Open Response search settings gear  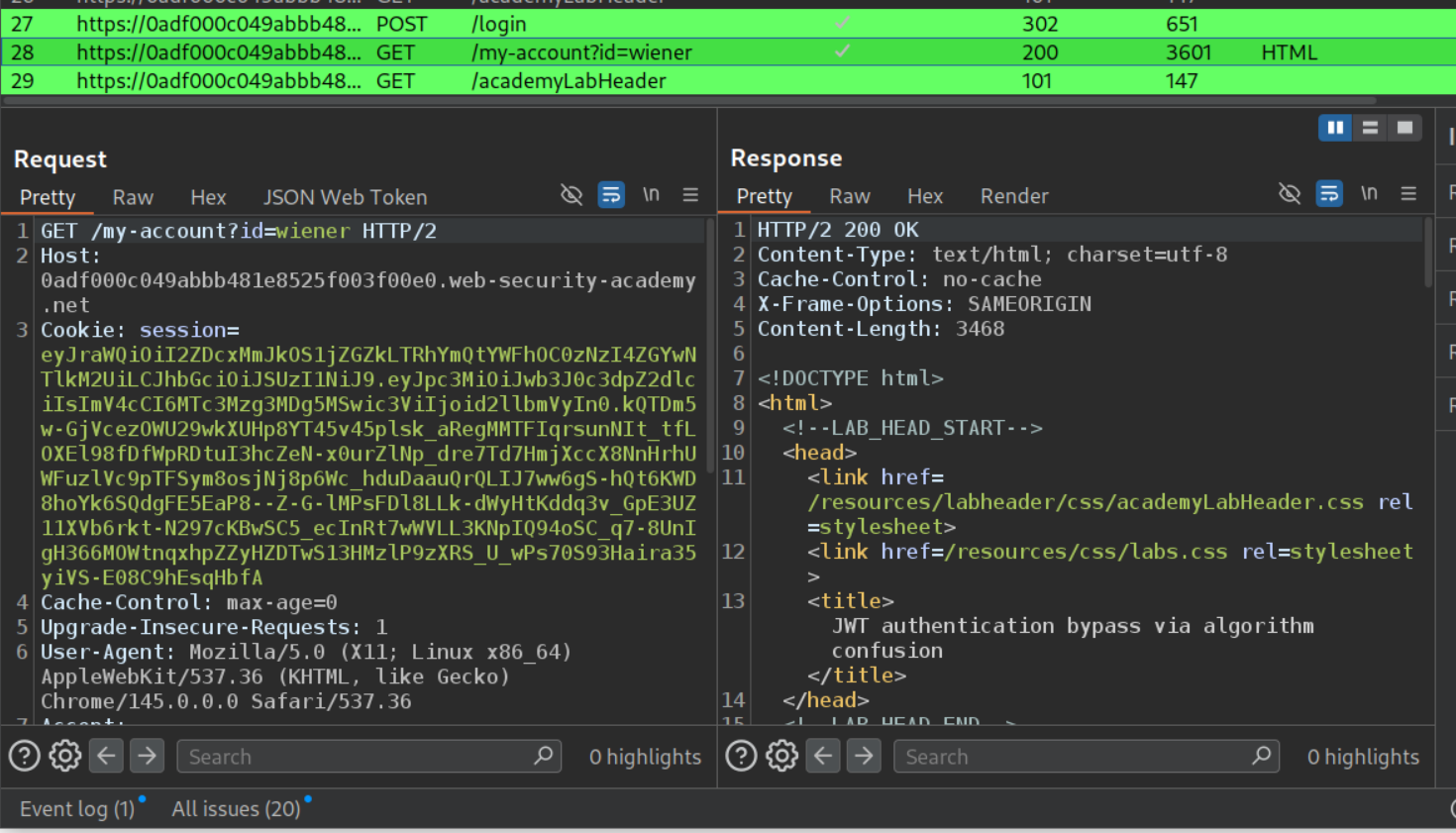(781, 757)
